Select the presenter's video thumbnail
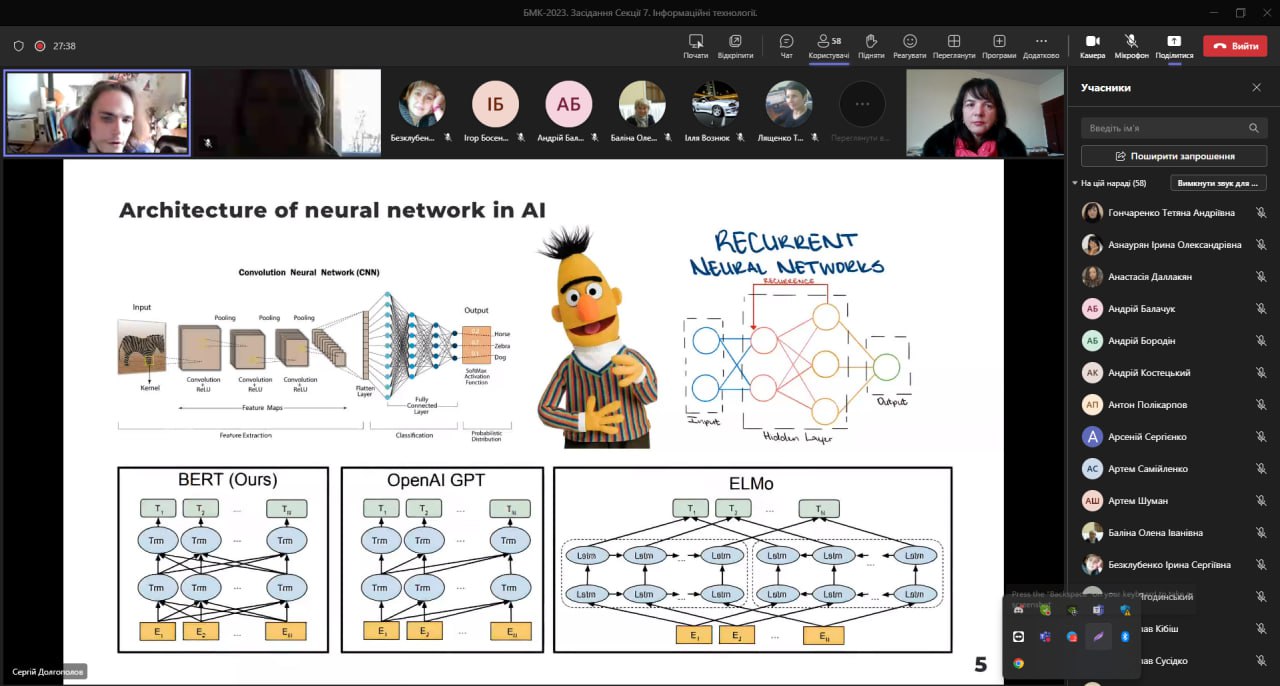The image size is (1280, 686). [x=97, y=113]
